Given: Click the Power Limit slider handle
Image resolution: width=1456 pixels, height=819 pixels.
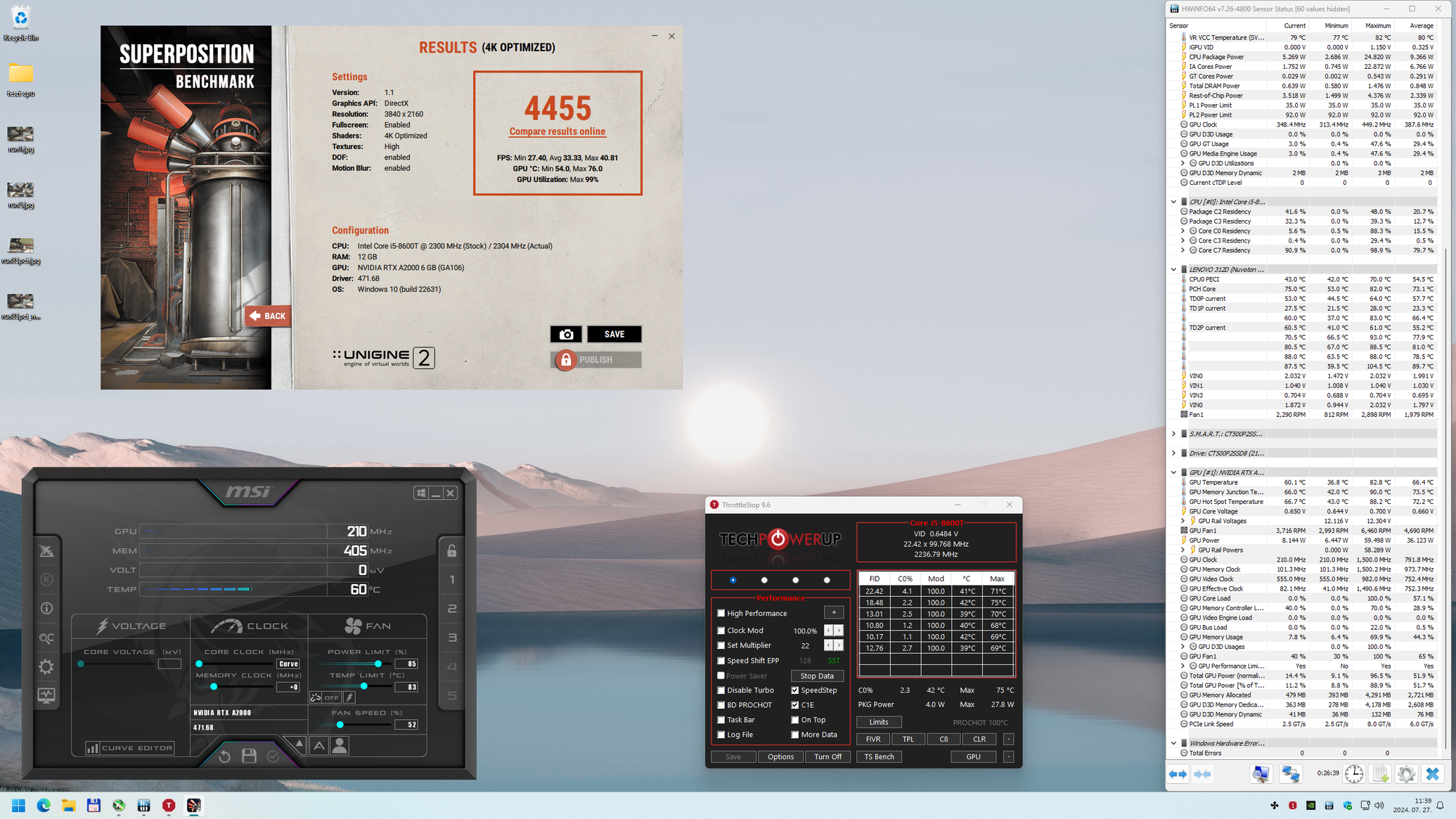Looking at the screenshot, I should coord(378,664).
